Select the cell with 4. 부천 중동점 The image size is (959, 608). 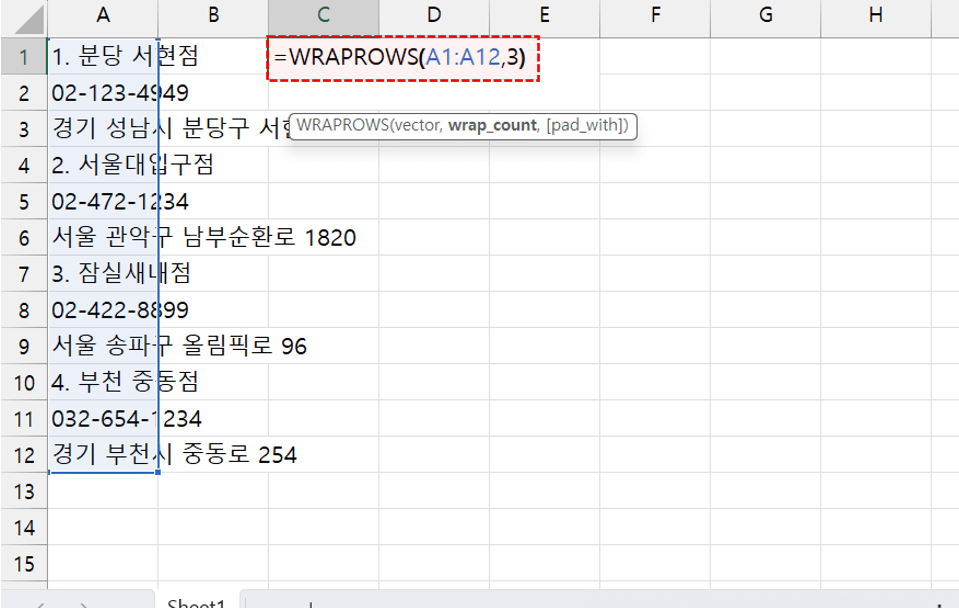[x=103, y=380]
